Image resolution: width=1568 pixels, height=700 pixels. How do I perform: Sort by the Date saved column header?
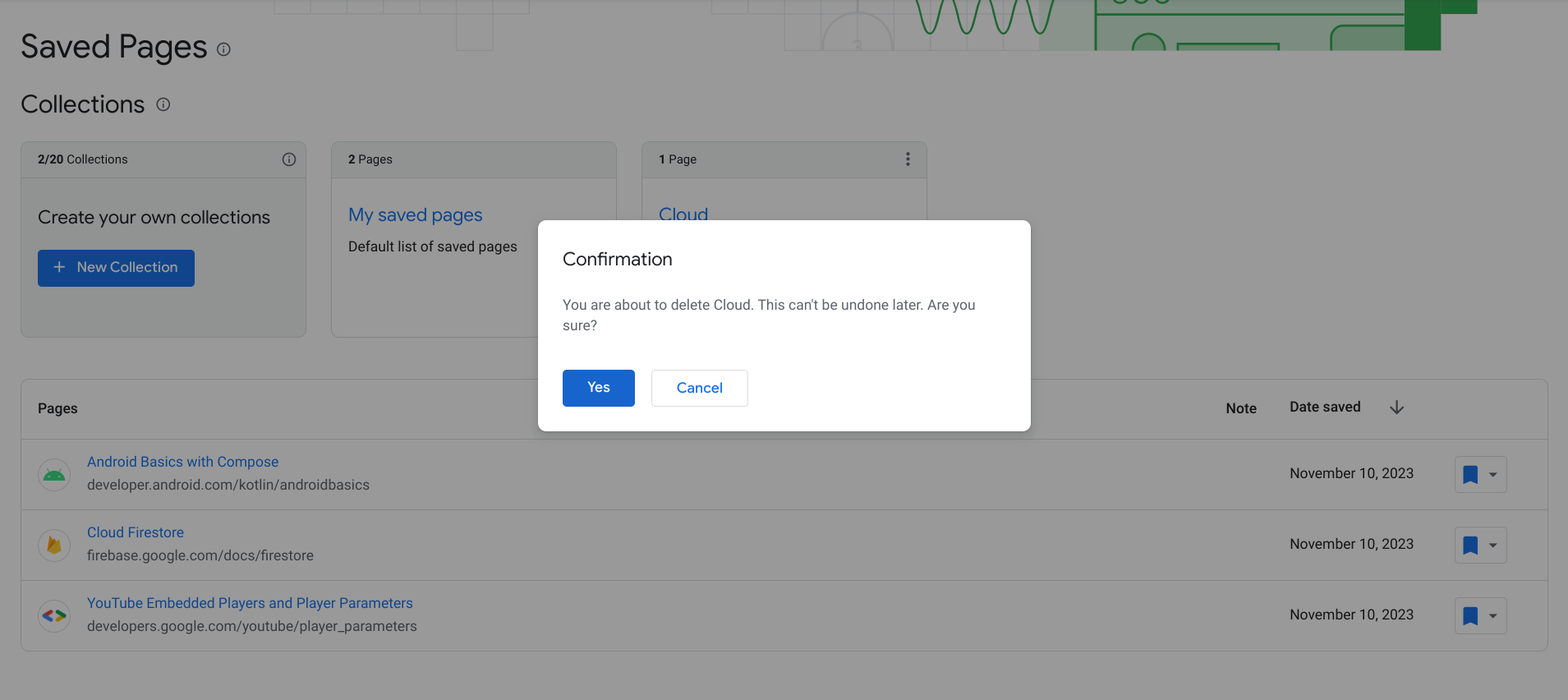[1324, 408]
